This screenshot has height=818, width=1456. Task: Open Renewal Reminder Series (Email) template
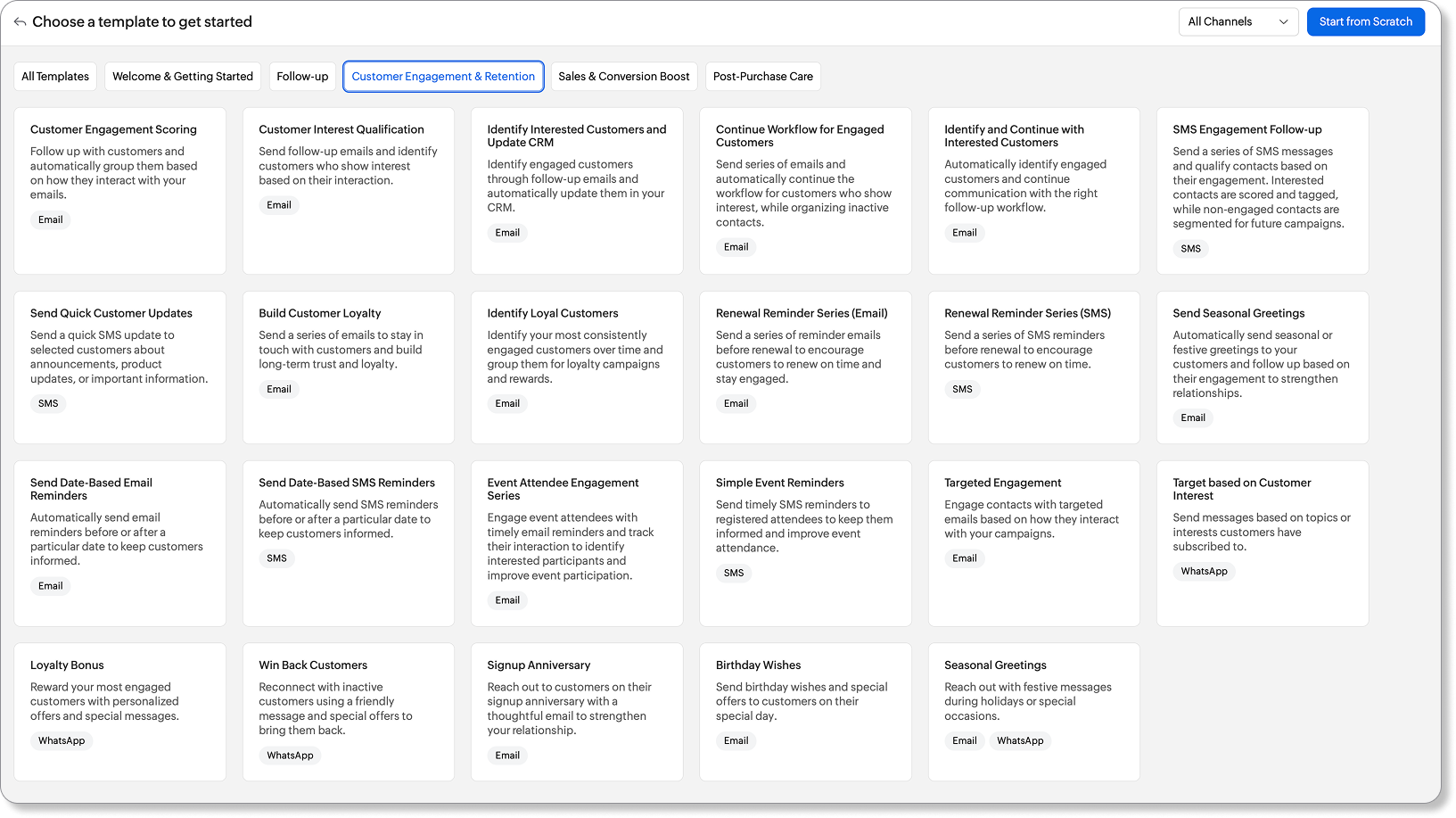[805, 368]
